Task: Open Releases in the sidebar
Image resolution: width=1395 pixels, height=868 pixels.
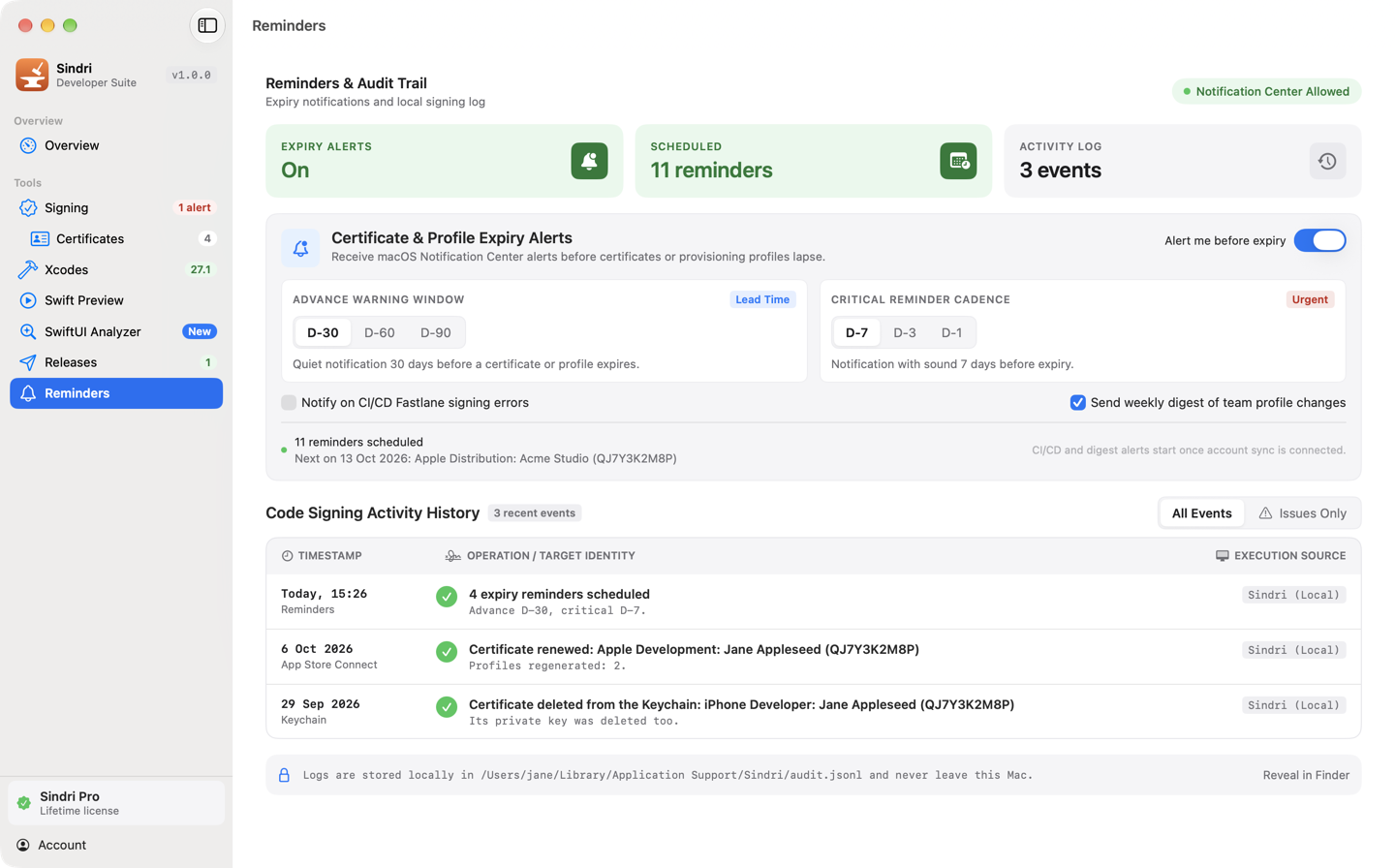Action: click(x=116, y=362)
